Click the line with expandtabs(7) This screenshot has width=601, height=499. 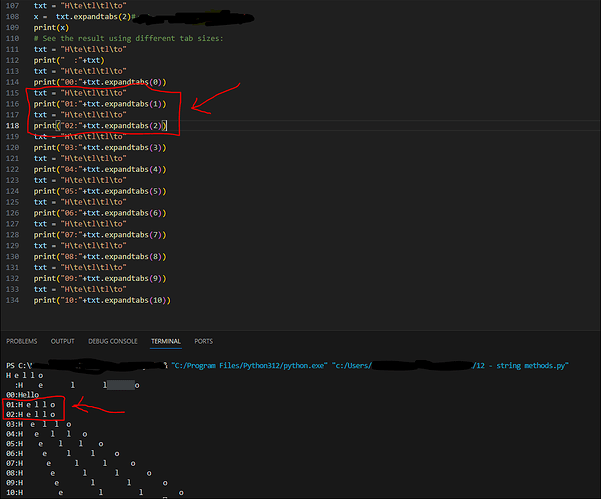pyautogui.click(x=100, y=235)
